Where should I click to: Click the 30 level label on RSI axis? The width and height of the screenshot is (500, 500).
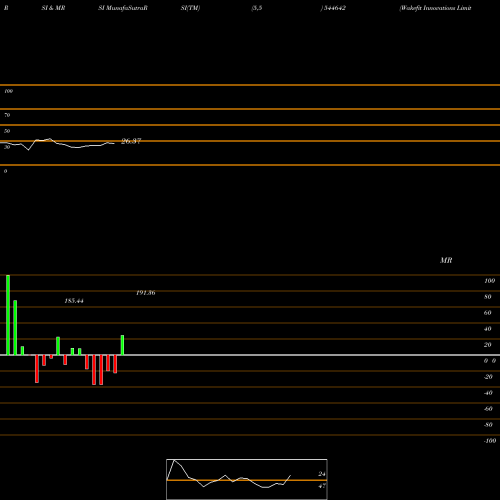pyautogui.click(x=7, y=147)
